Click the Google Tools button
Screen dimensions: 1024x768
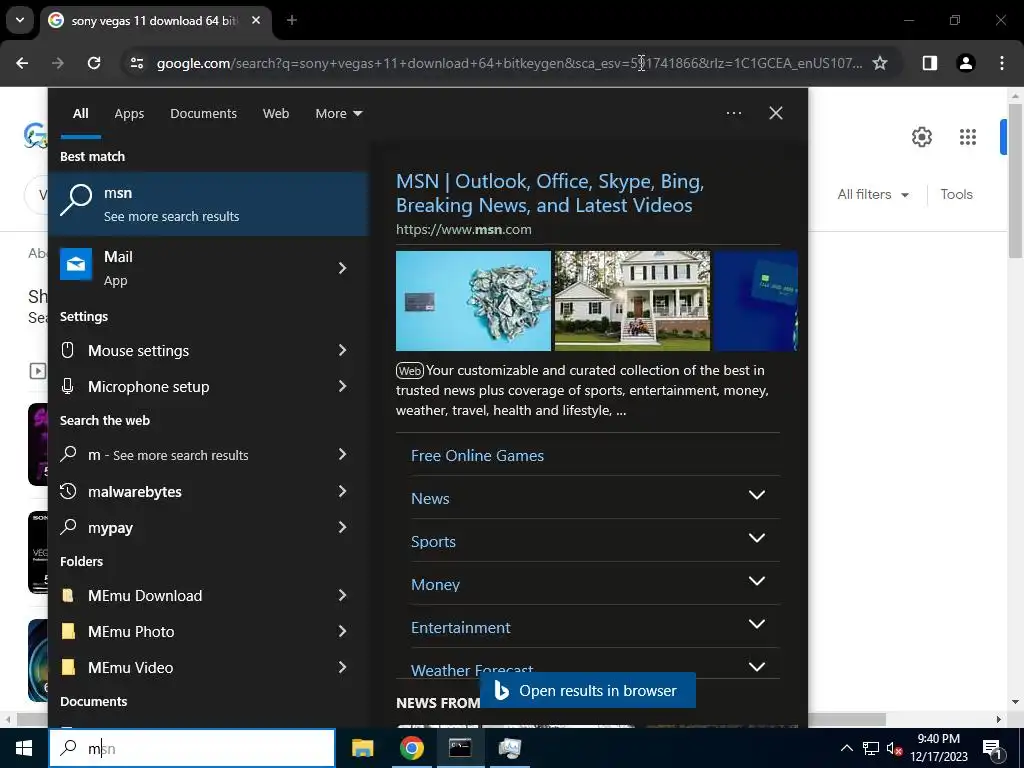click(x=956, y=195)
